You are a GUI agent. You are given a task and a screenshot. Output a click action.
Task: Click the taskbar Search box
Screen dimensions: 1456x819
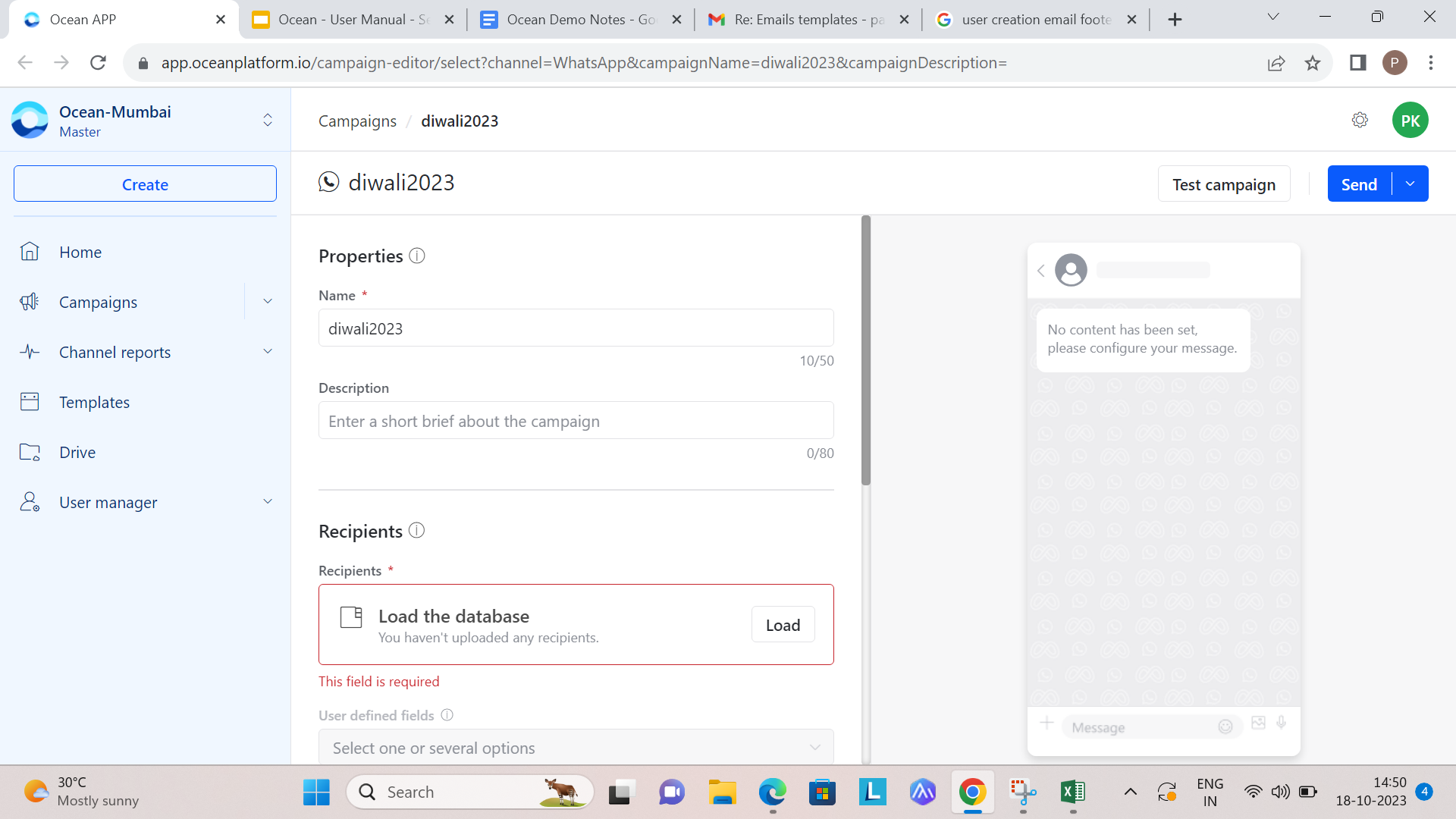470,792
